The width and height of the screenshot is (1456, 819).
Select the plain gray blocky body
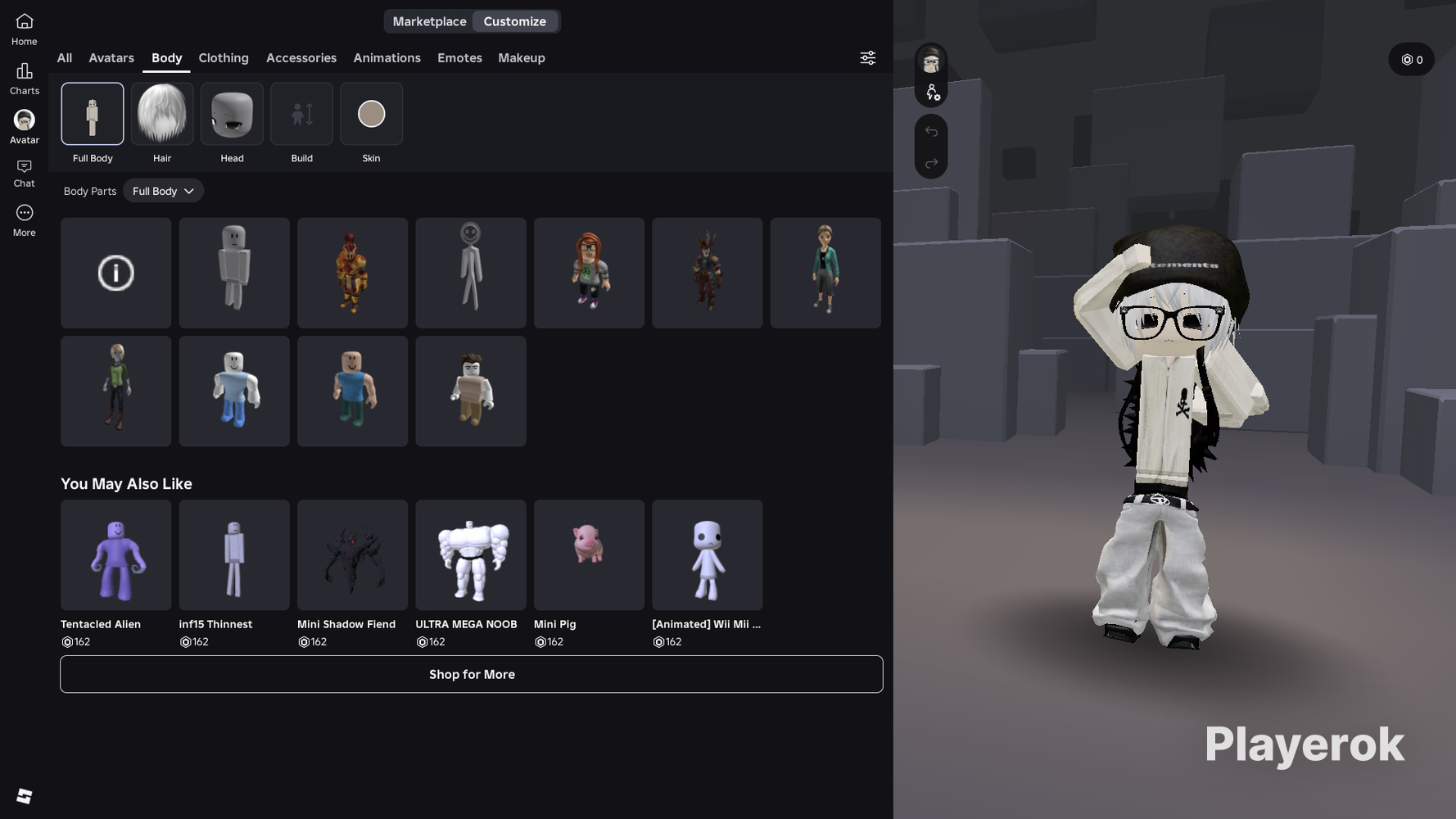pyautogui.click(x=234, y=273)
